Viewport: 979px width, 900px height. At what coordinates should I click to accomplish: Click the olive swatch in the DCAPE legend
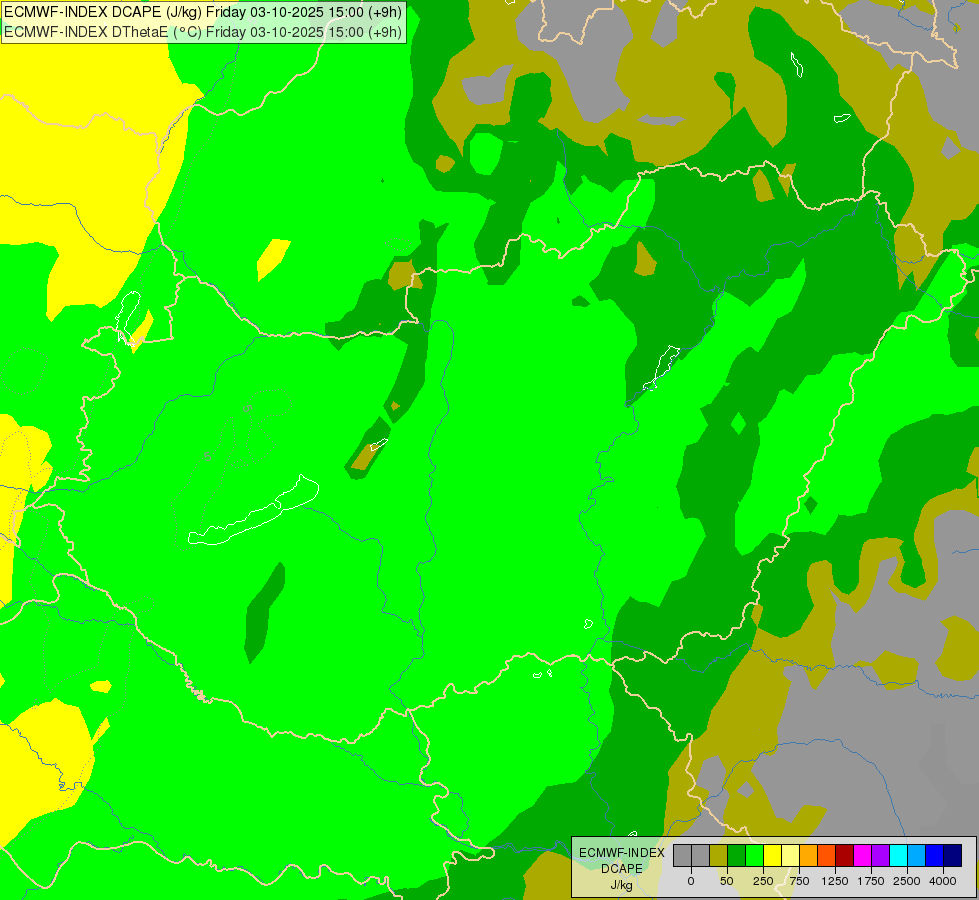coord(719,855)
